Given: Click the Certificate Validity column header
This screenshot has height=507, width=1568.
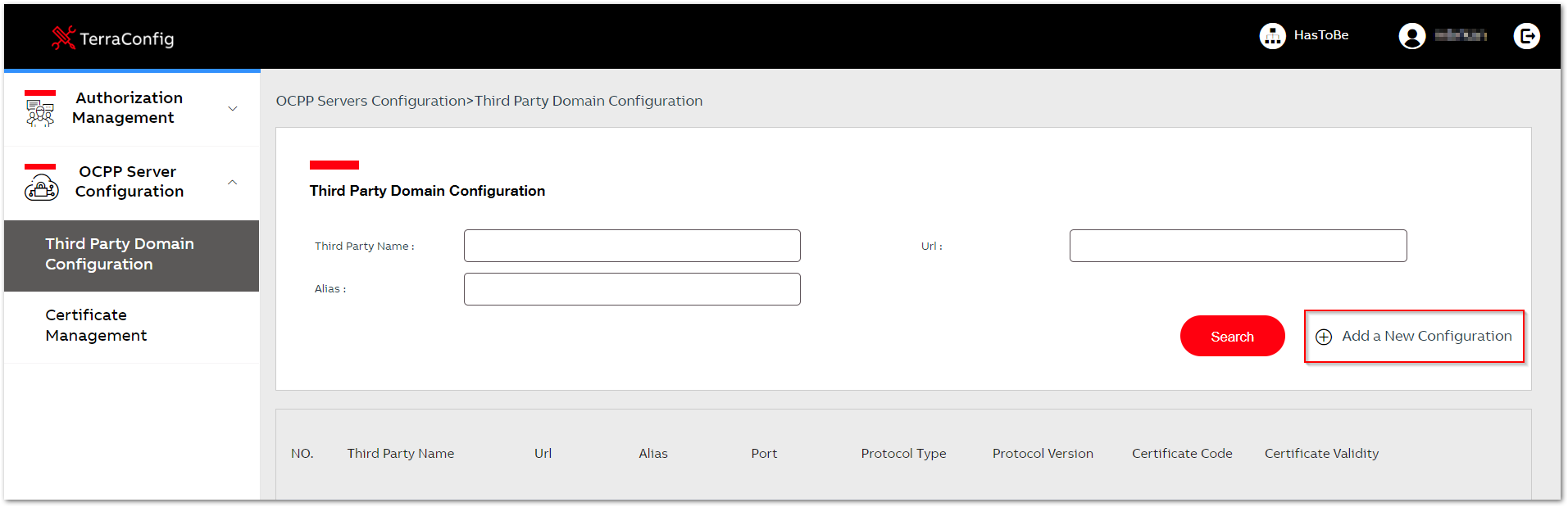Looking at the screenshot, I should pos(1321,454).
